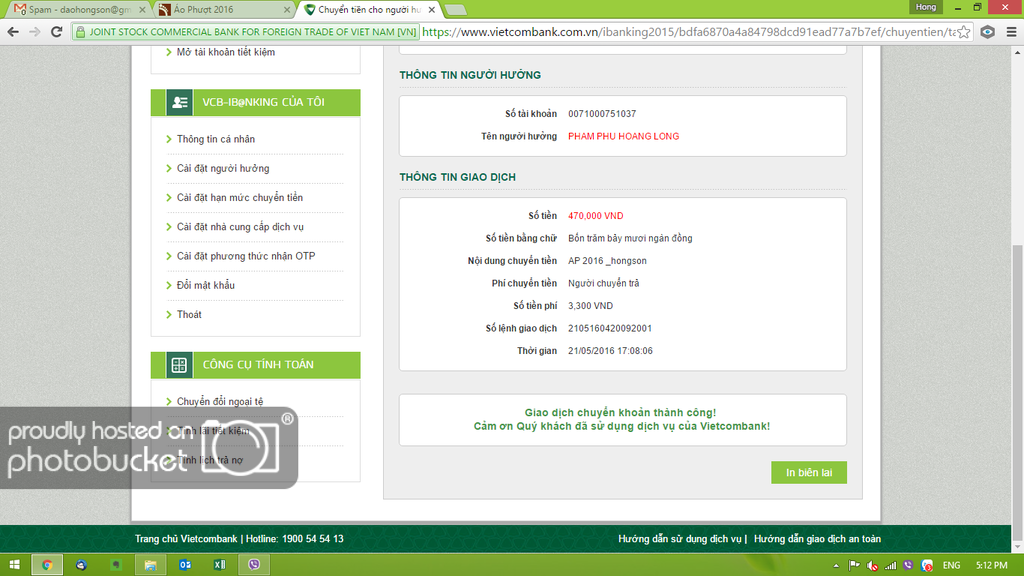Click the THÔNG TIN GIAO DỊCH heading

click(457, 177)
